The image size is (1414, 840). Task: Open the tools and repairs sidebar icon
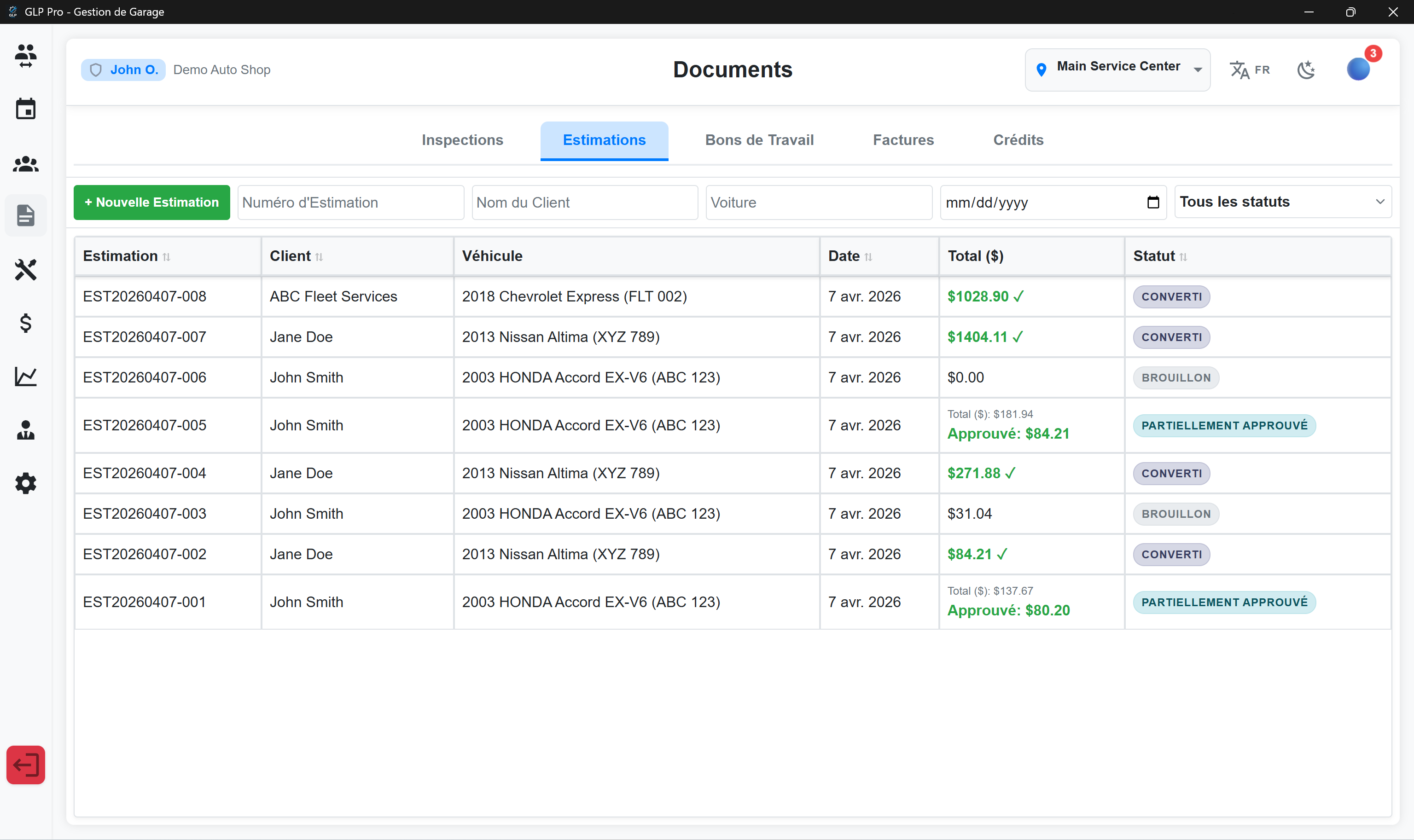(x=25, y=270)
